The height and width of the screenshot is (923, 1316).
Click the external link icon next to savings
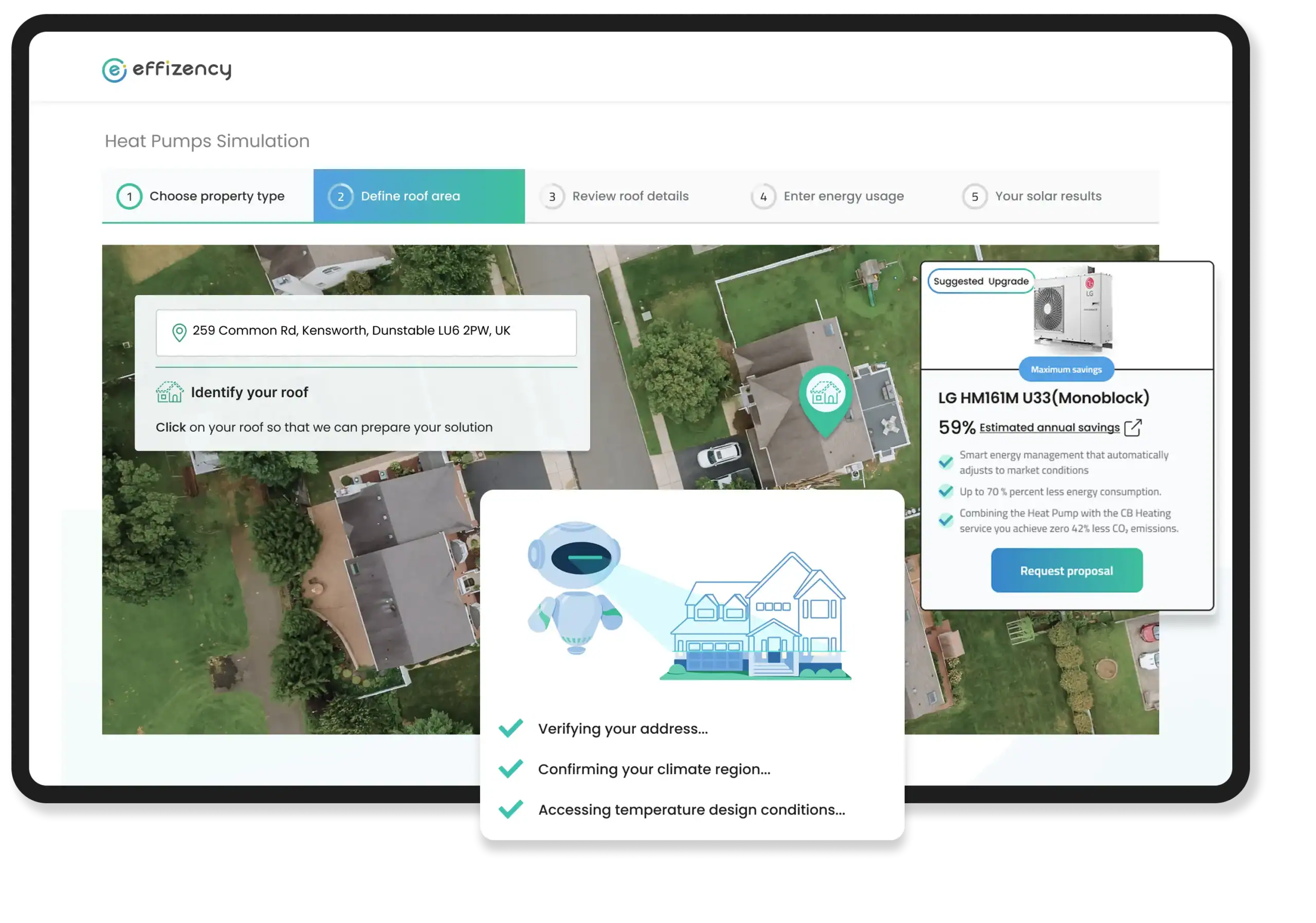pos(1132,428)
